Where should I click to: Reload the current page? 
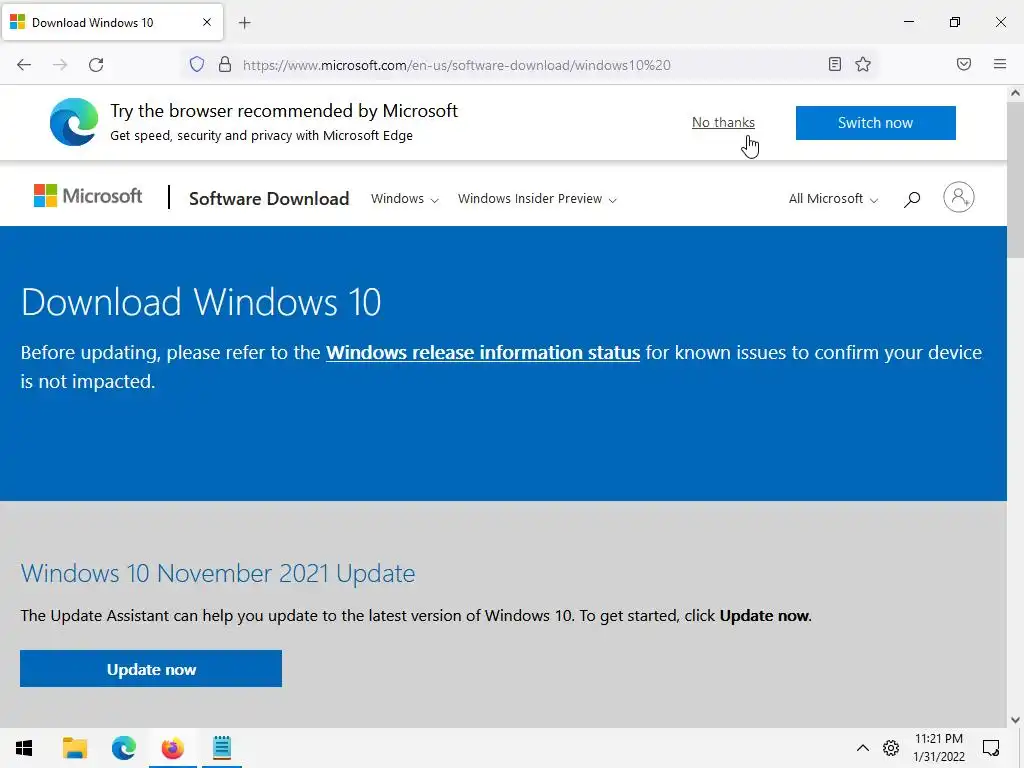click(x=96, y=65)
